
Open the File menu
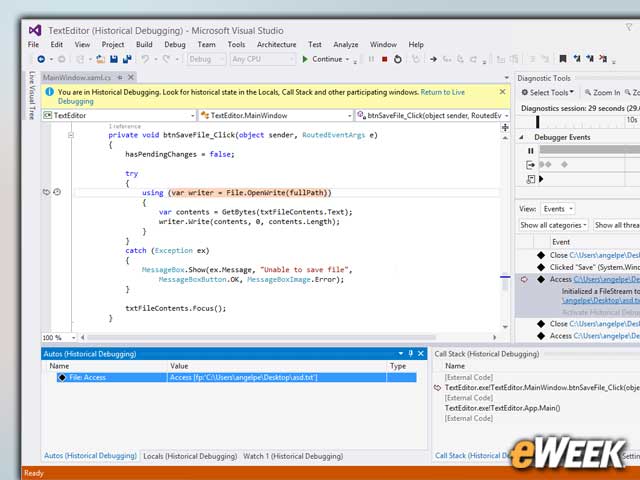tap(33, 44)
